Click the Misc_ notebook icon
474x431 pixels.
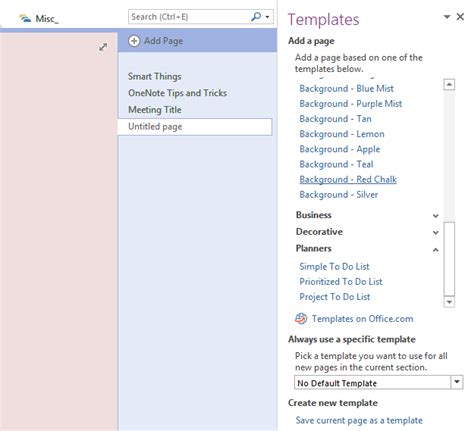tap(25, 18)
